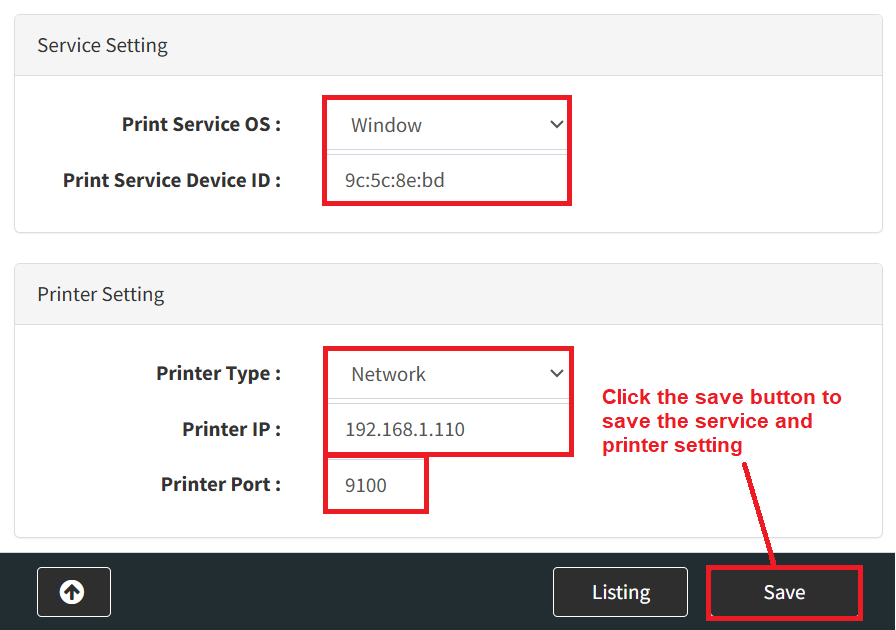This screenshot has height=630, width=896.
Task: Click the Printer Setting panel header
Action: (x=100, y=294)
